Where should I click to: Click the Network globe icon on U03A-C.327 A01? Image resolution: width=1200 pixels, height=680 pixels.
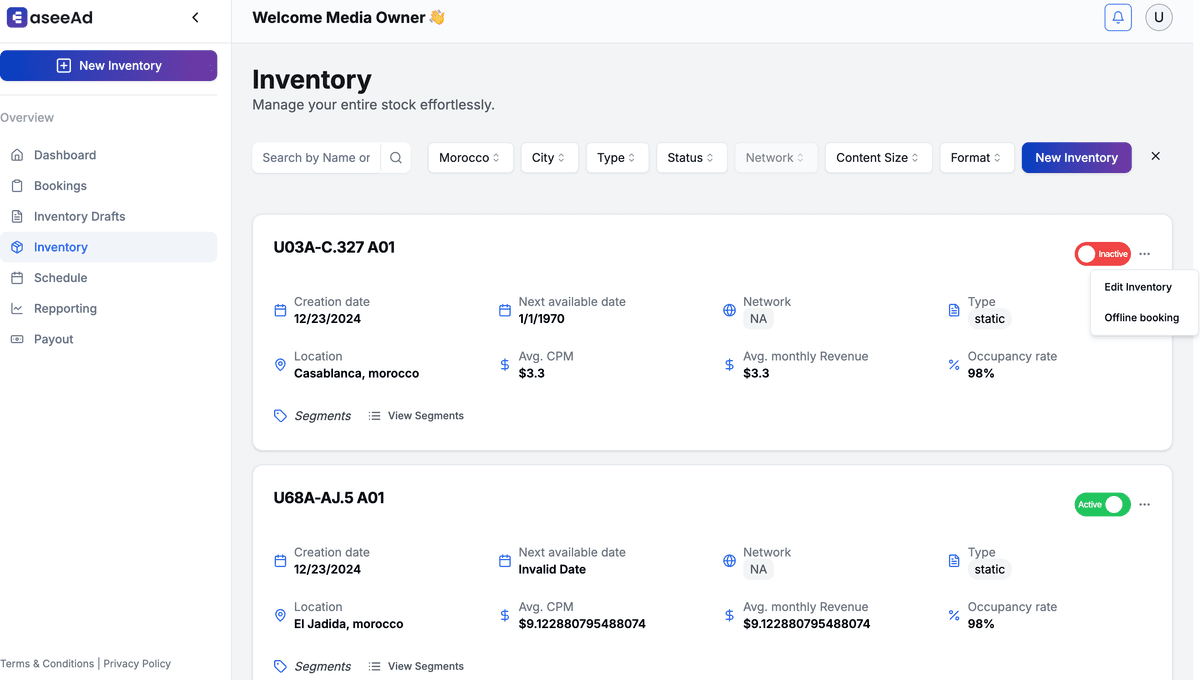(x=729, y=310)
